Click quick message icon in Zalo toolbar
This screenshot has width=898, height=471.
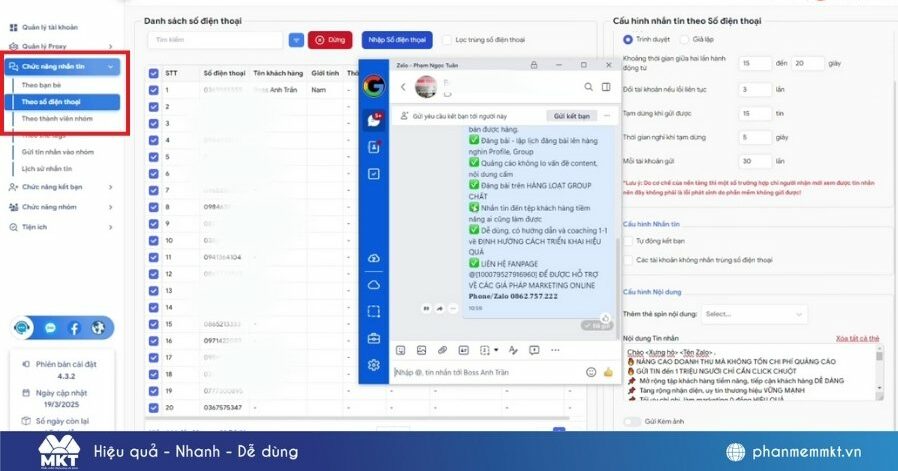[534, 350]
